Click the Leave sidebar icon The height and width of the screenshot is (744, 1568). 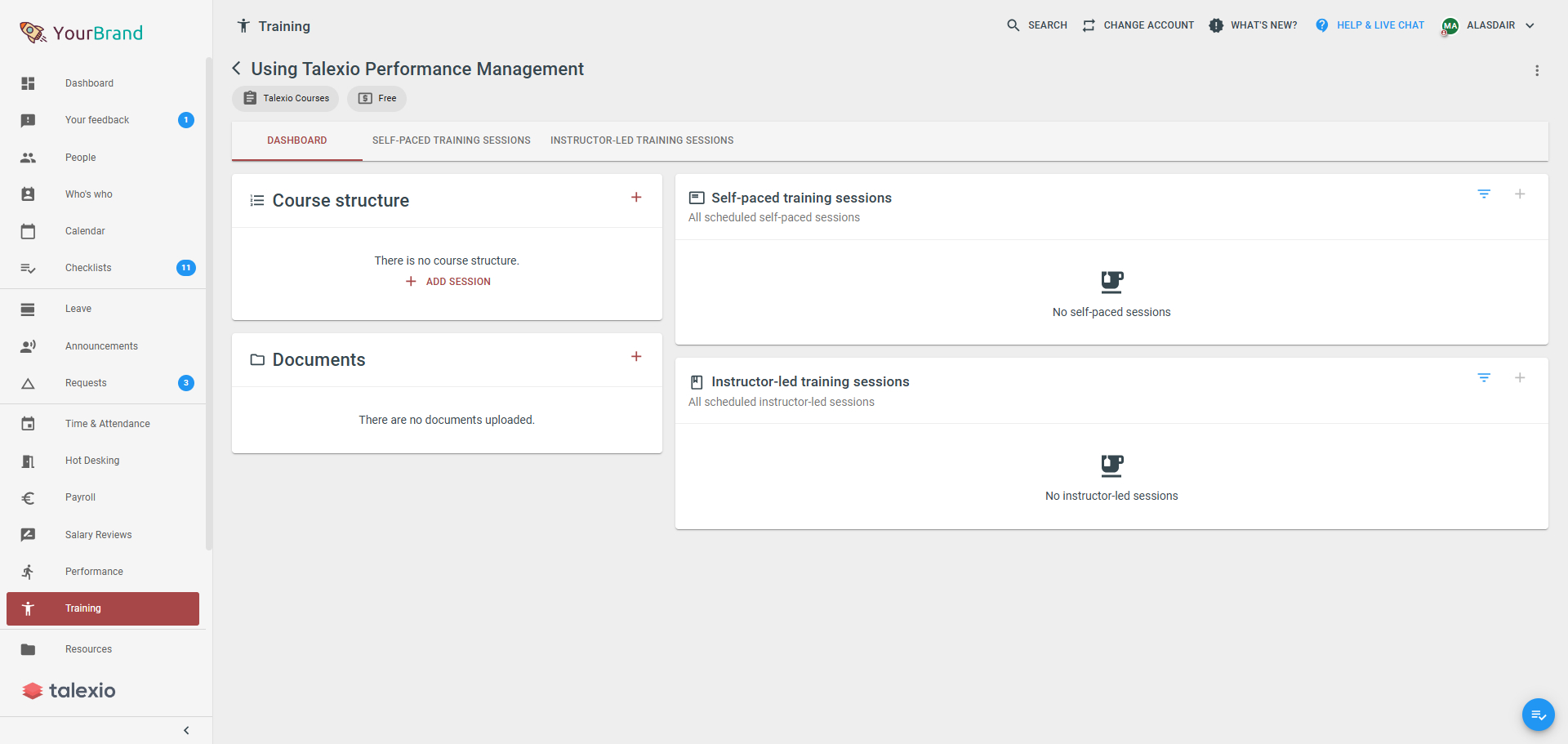coord(28,309)
